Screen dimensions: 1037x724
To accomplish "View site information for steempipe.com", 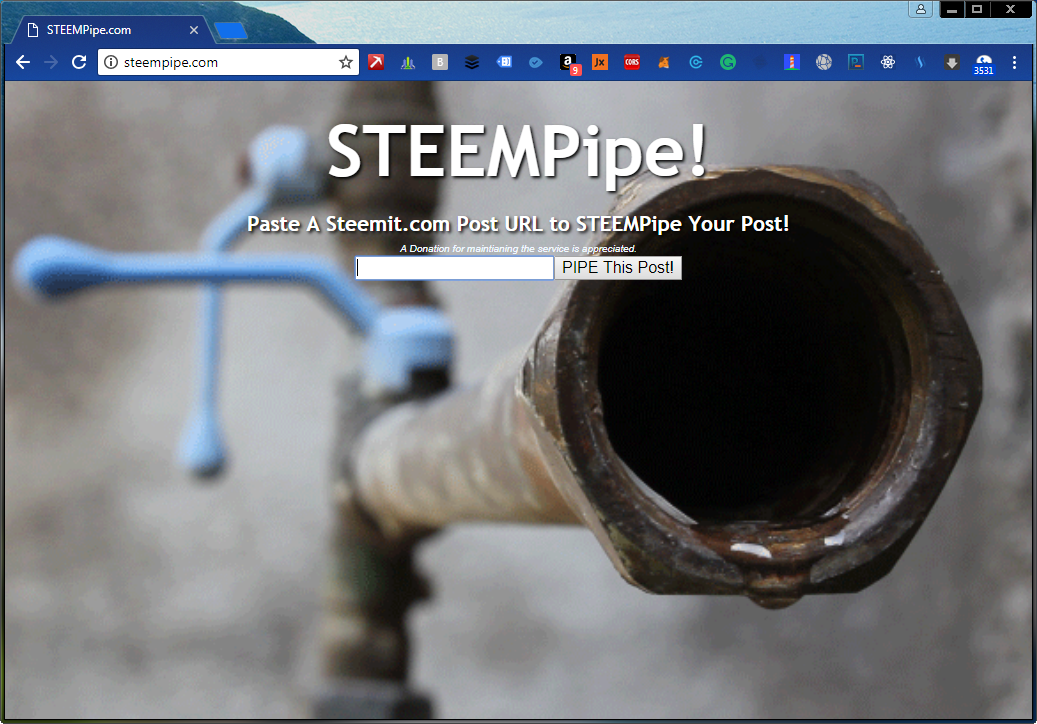I will click(x=111, y=62).
